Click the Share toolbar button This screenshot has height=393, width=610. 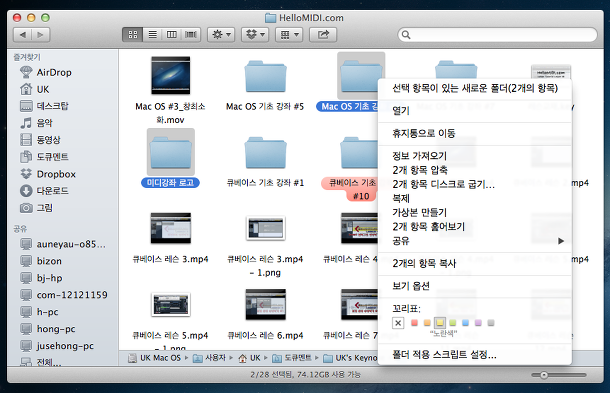[x=323, y=35]
